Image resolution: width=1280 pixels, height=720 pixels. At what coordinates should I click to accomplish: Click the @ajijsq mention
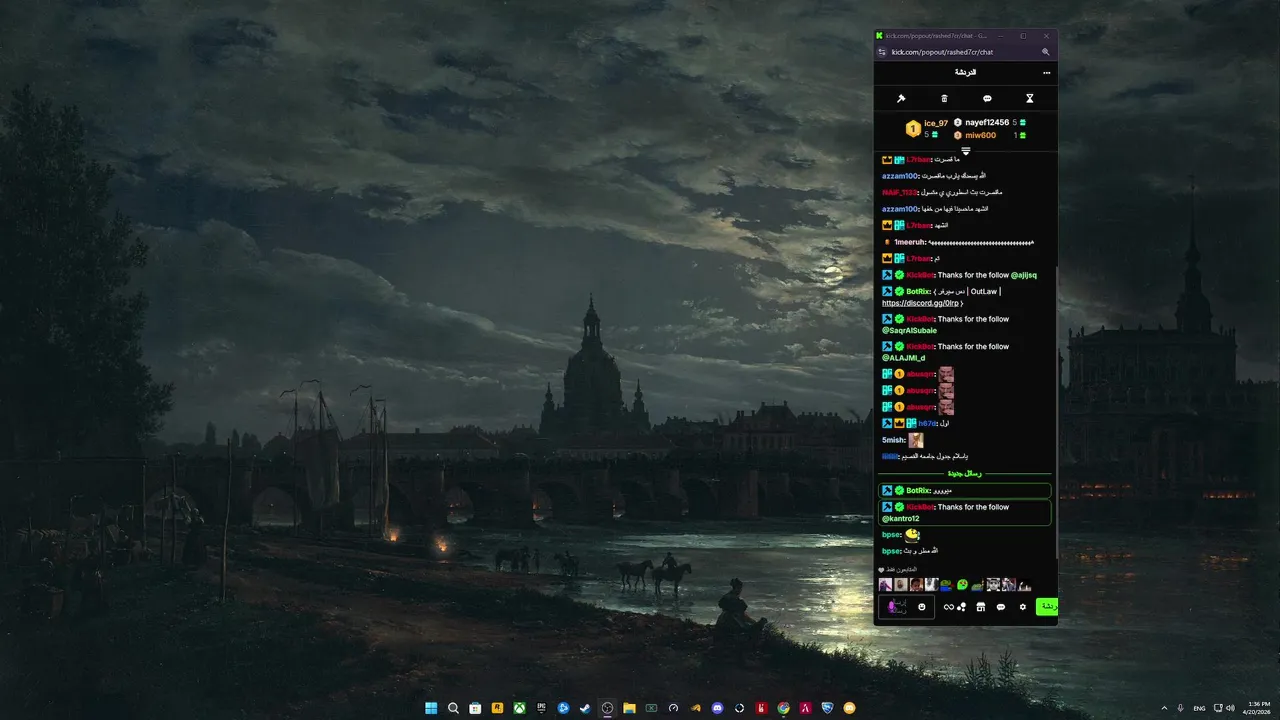[x=1024, y=275]
